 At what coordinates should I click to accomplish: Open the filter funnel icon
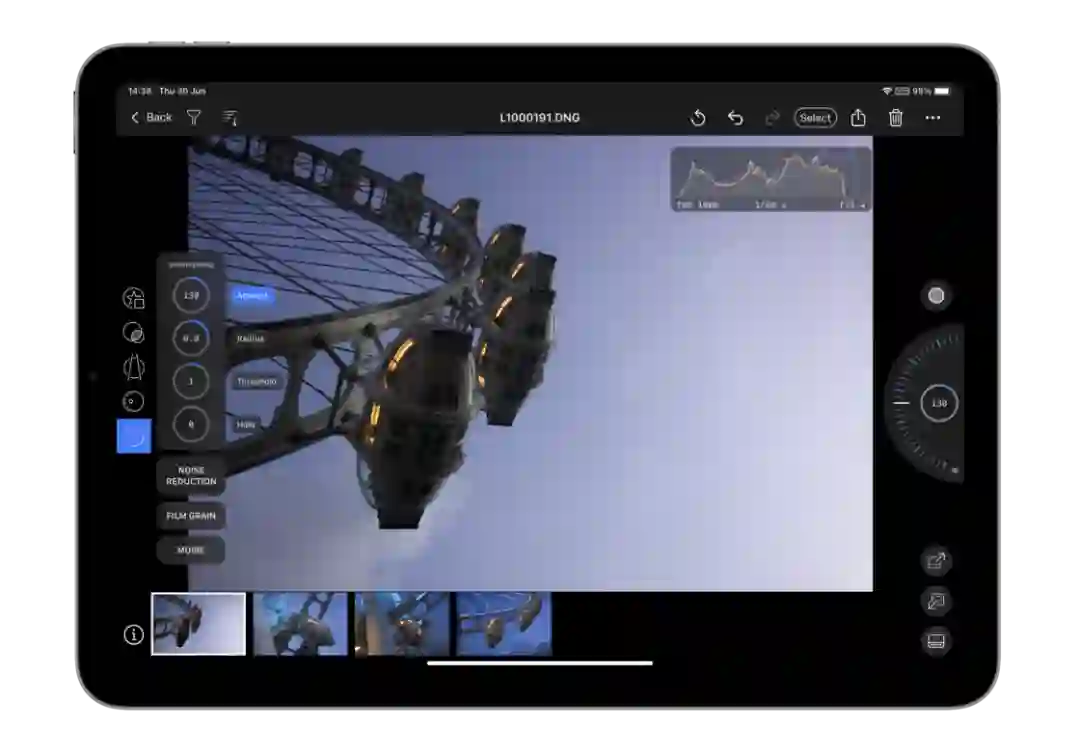tap(194, 118)
